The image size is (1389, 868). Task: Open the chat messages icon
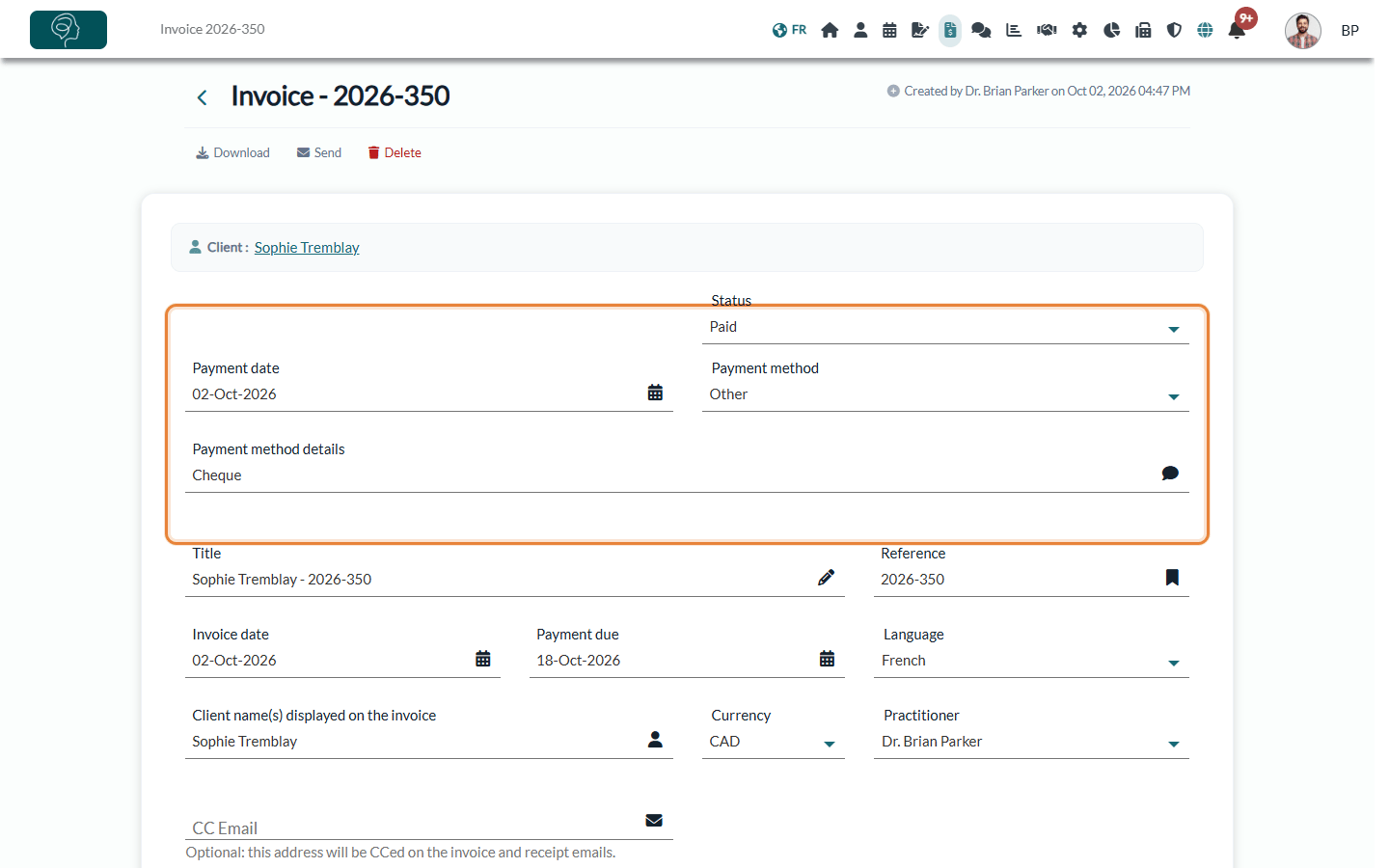tap(981, 30)
